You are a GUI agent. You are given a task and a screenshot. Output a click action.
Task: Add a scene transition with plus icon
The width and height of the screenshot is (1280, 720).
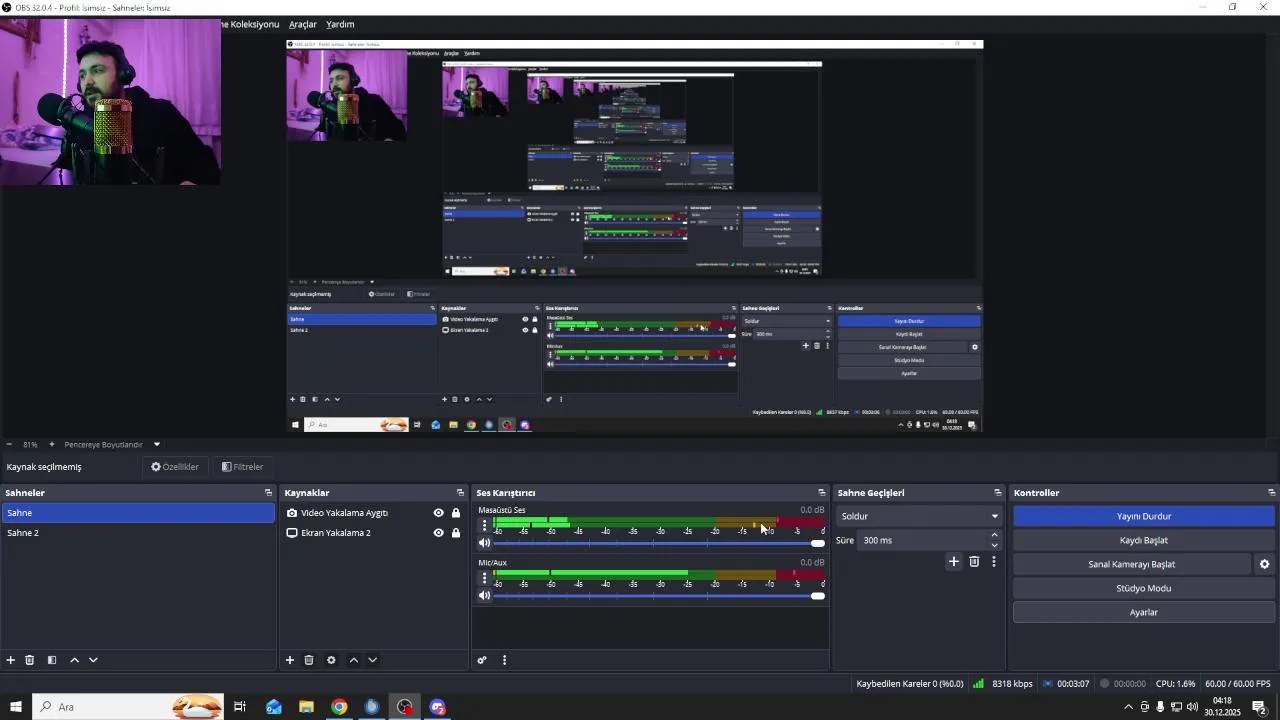click(954, 562)
